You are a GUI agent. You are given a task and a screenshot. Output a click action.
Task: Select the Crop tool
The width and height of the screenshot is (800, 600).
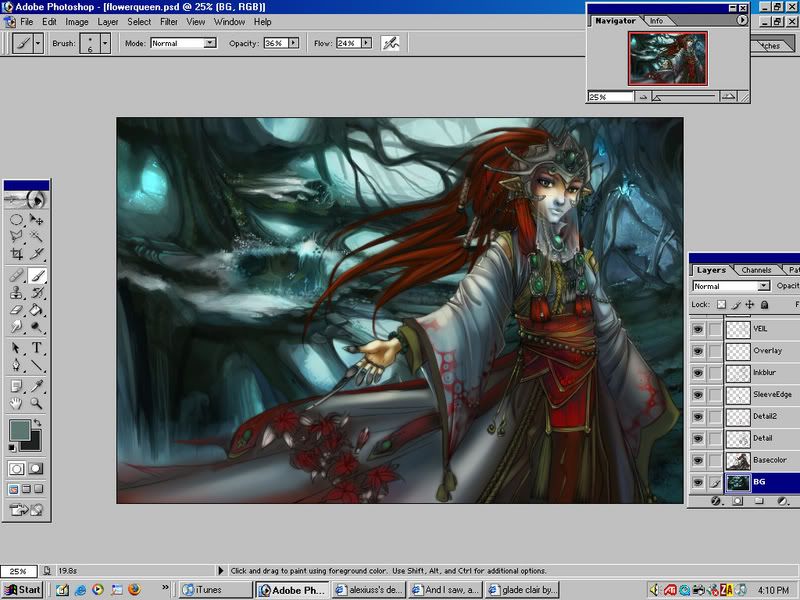coord(16,253)
